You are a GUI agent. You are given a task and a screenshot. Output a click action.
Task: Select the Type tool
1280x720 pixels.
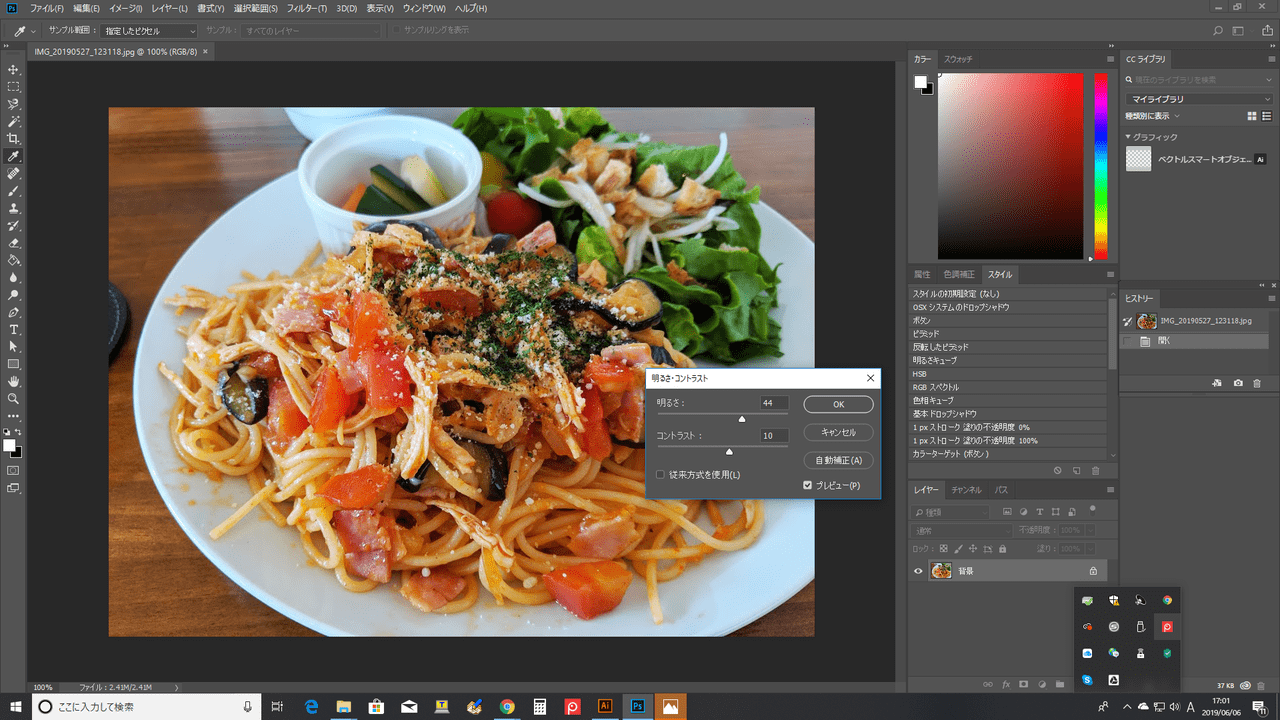(x=14, y=329)
